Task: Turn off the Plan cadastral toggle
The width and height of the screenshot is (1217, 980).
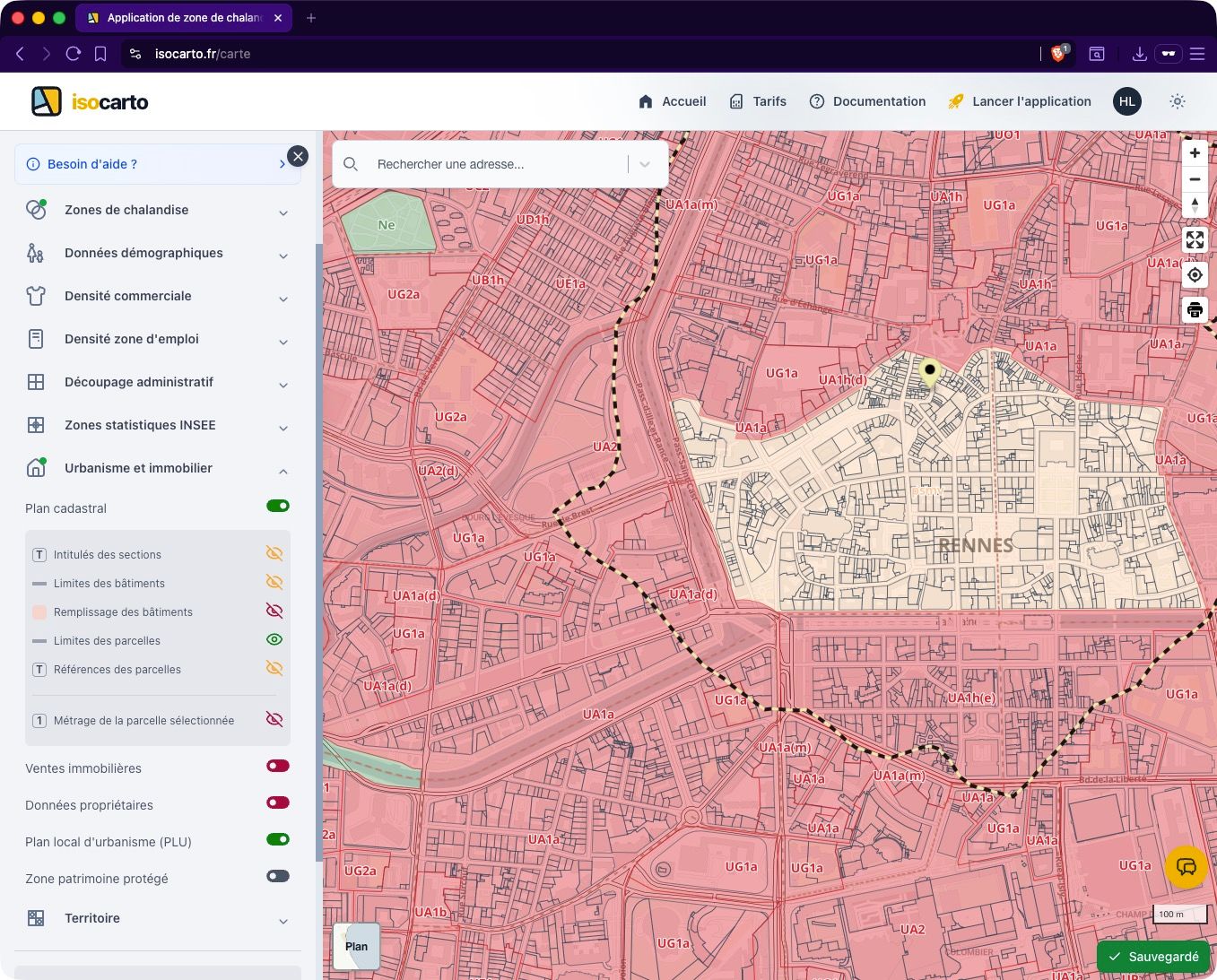Action: click(x=278, y=506)
